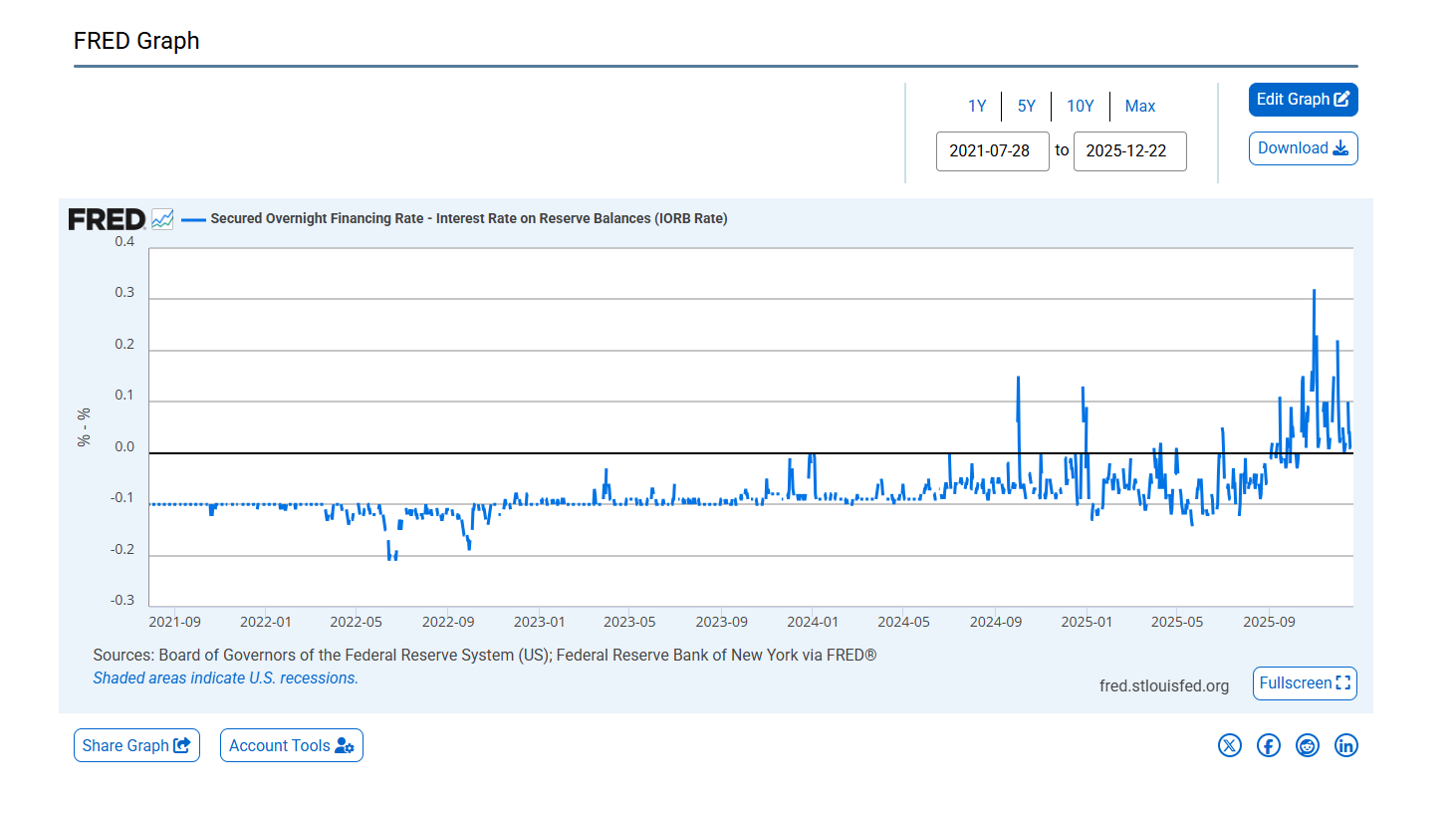Viewport: 1456px width, 813px height.
Task: Click the 2024-01 x-axis label
Action: pyautogui.click(x=813, y=622)
